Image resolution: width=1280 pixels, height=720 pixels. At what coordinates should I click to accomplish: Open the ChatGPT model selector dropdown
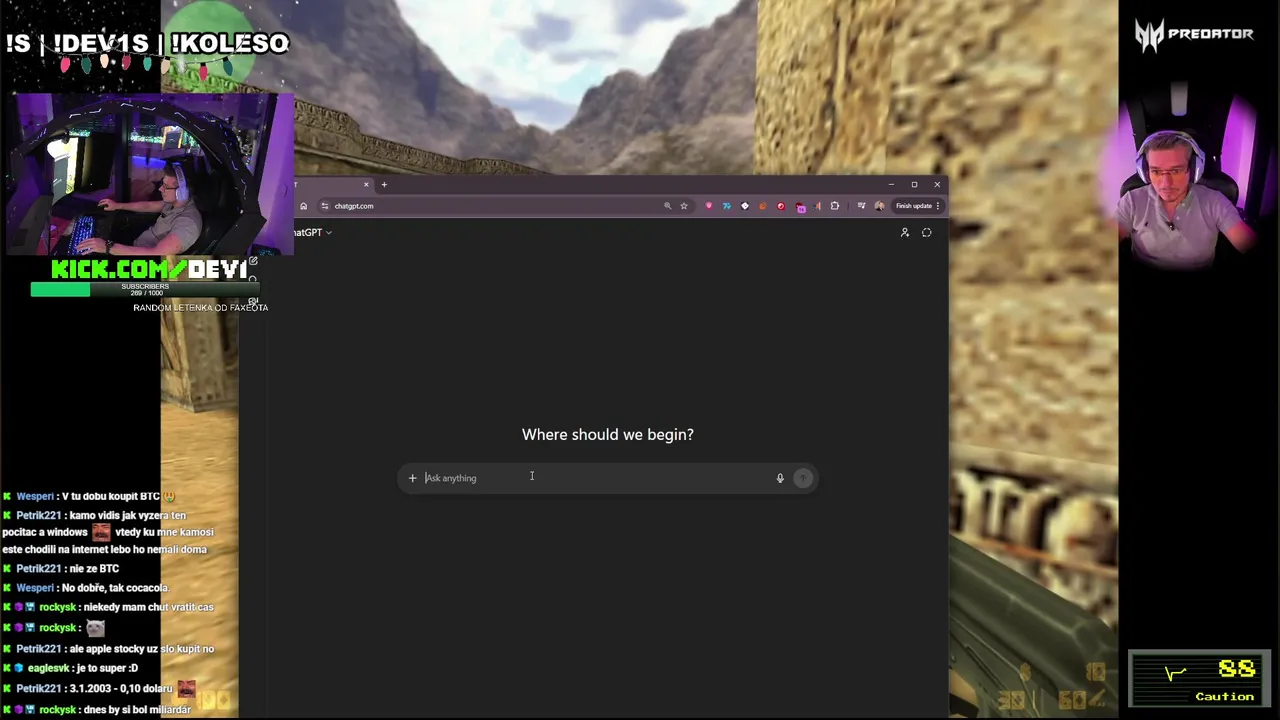pos(312,232)
